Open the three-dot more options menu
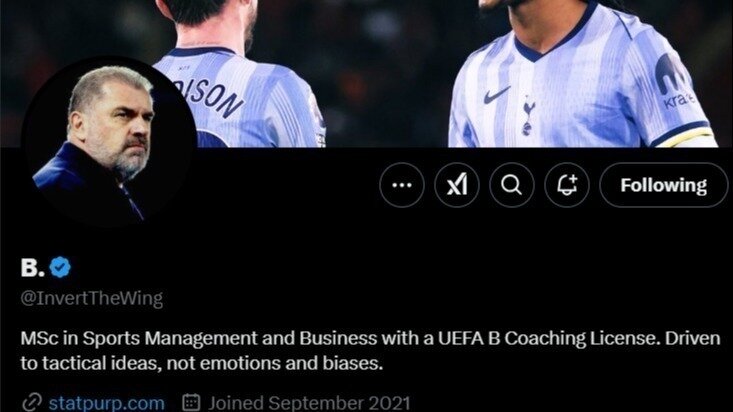 click(x=402, y=185)
